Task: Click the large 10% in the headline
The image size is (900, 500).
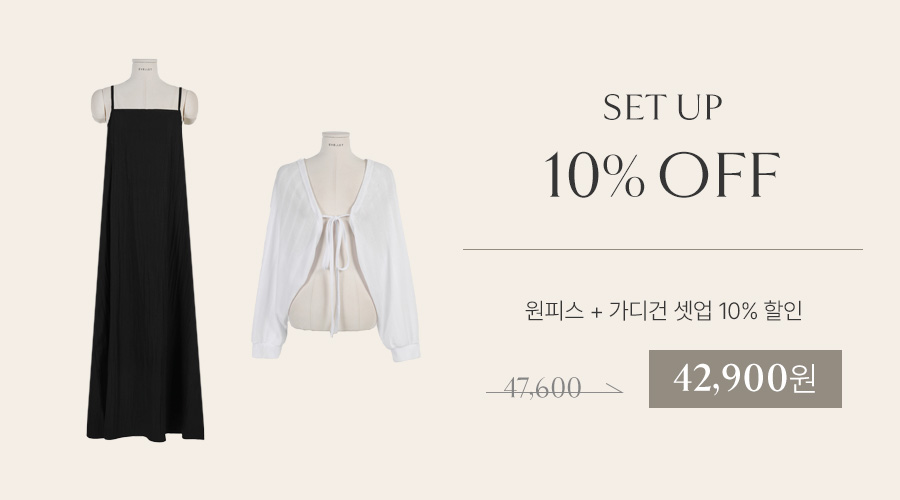Action: pyautogui.click(x=594, y=175)
